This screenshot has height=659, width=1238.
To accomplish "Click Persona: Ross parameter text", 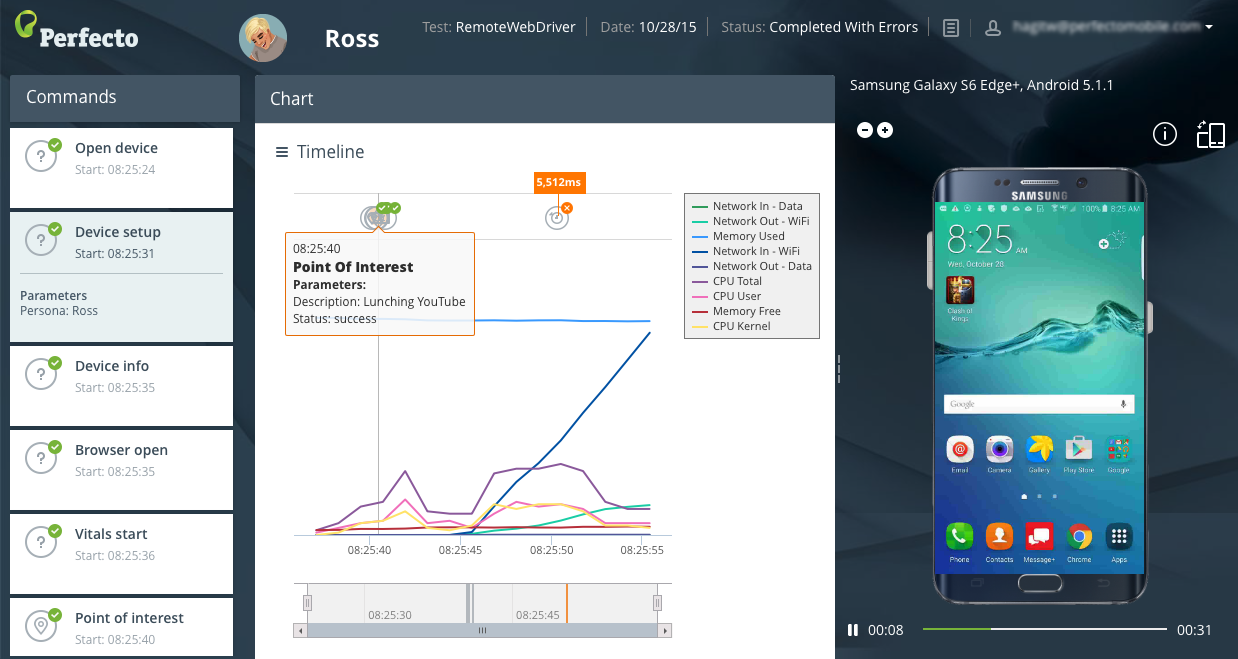I will pyautogui.click(x=59, y=311).
